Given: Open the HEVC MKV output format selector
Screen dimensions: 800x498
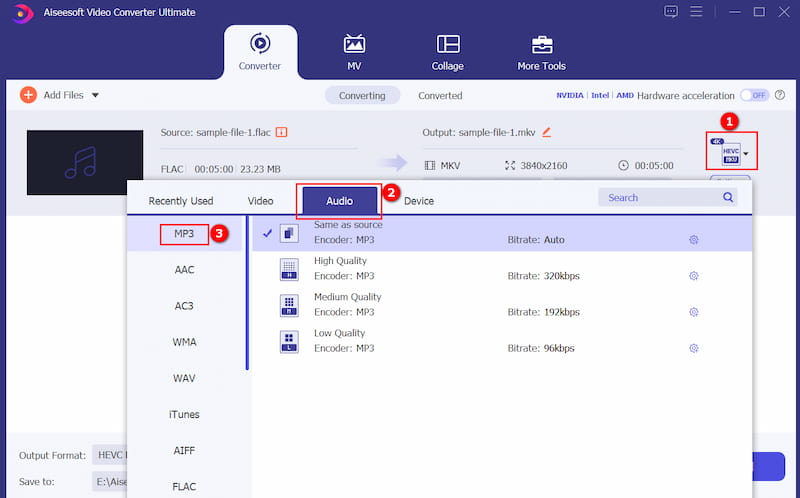Looking at the screenshot, I should tap(731, 152).
